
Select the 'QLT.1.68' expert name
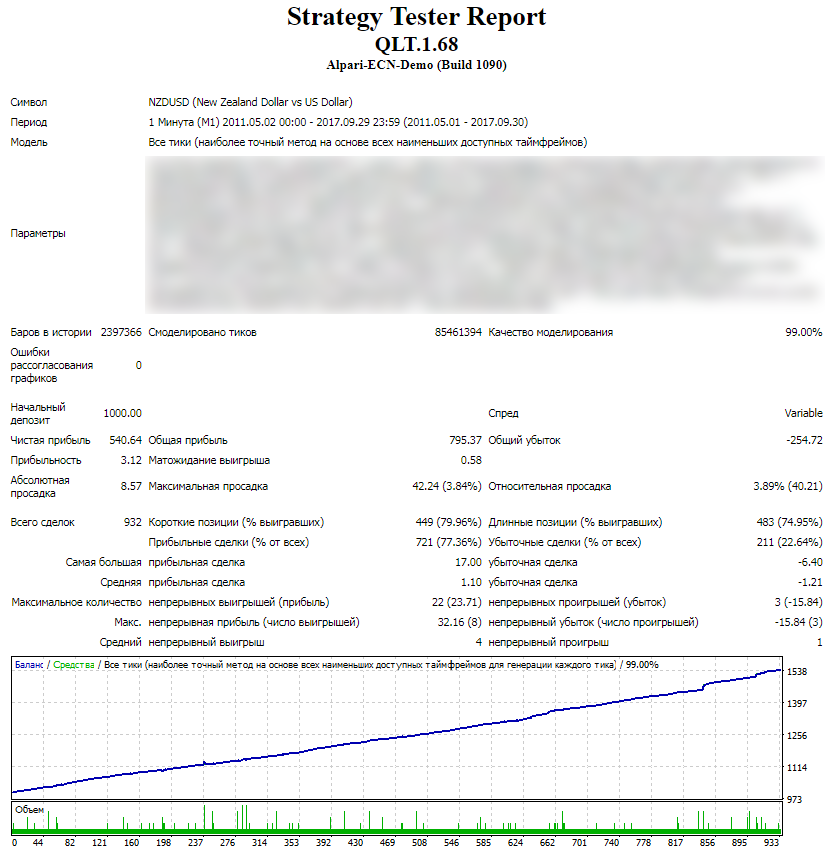pyautogui.click(x=416, y=44)
